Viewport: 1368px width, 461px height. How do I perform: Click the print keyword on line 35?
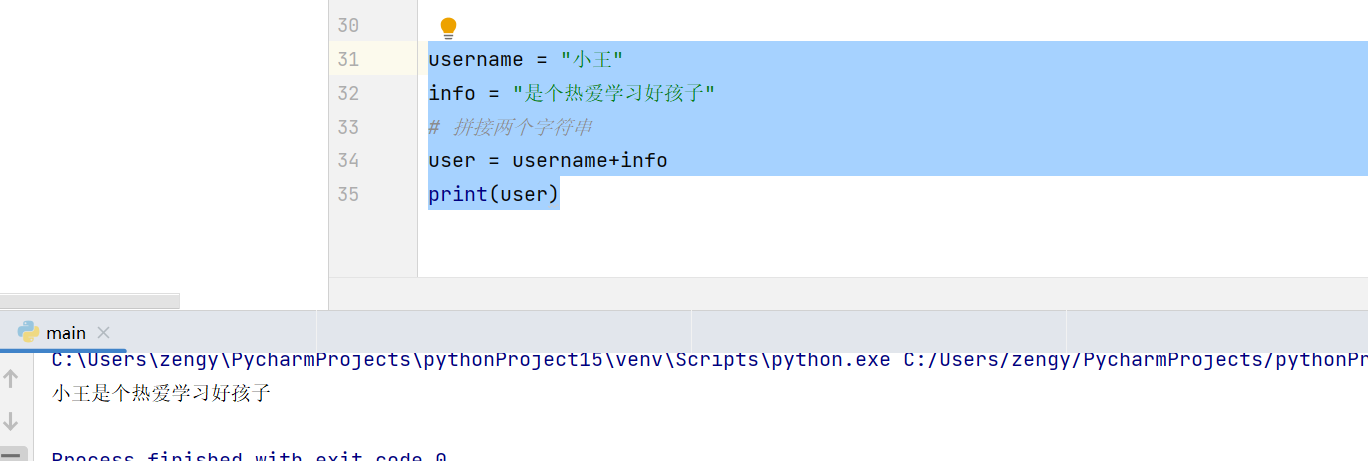point(457,194)
